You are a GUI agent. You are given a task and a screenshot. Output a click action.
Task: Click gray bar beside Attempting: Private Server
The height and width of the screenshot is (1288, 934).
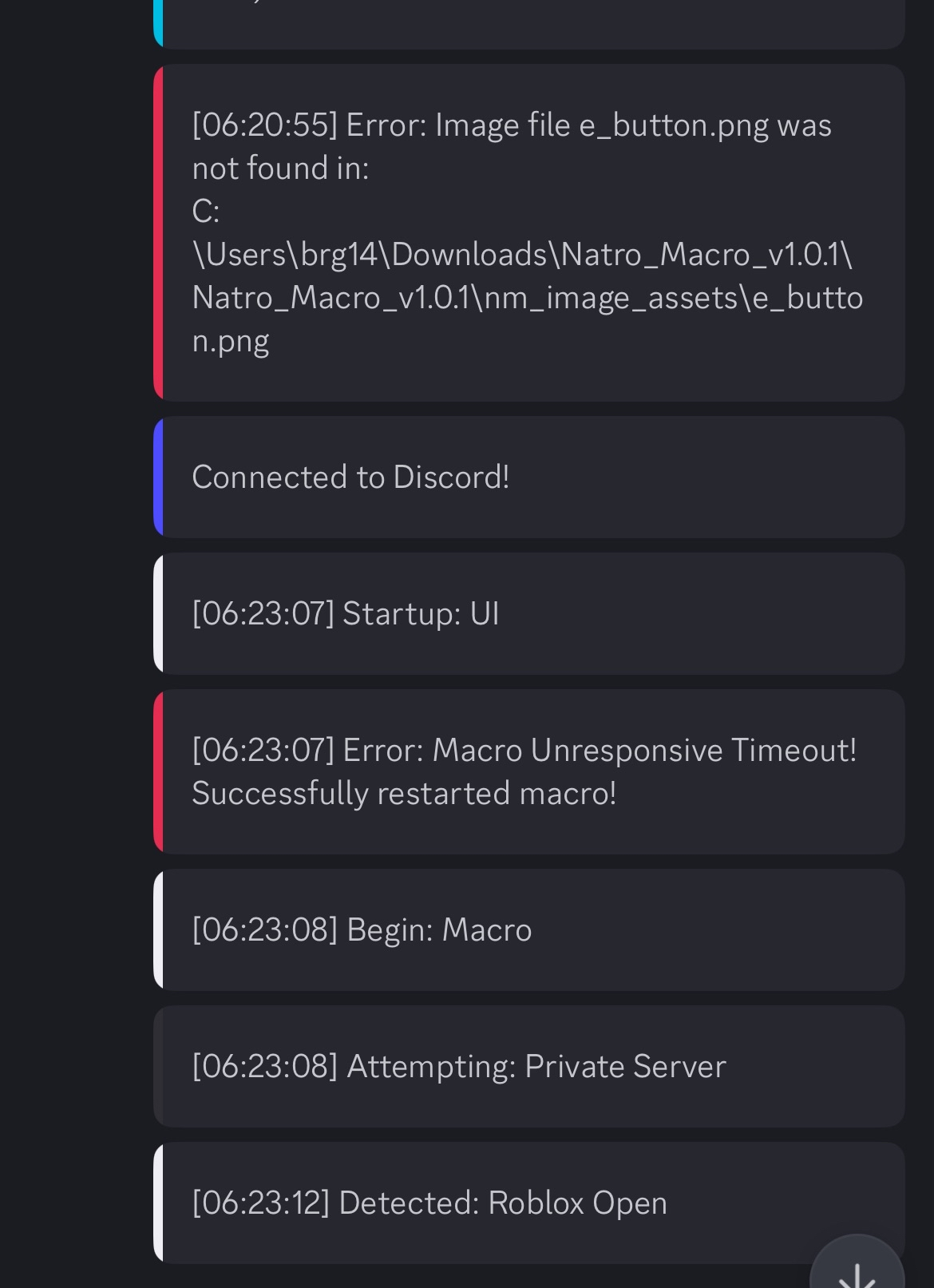(158, 1067)
